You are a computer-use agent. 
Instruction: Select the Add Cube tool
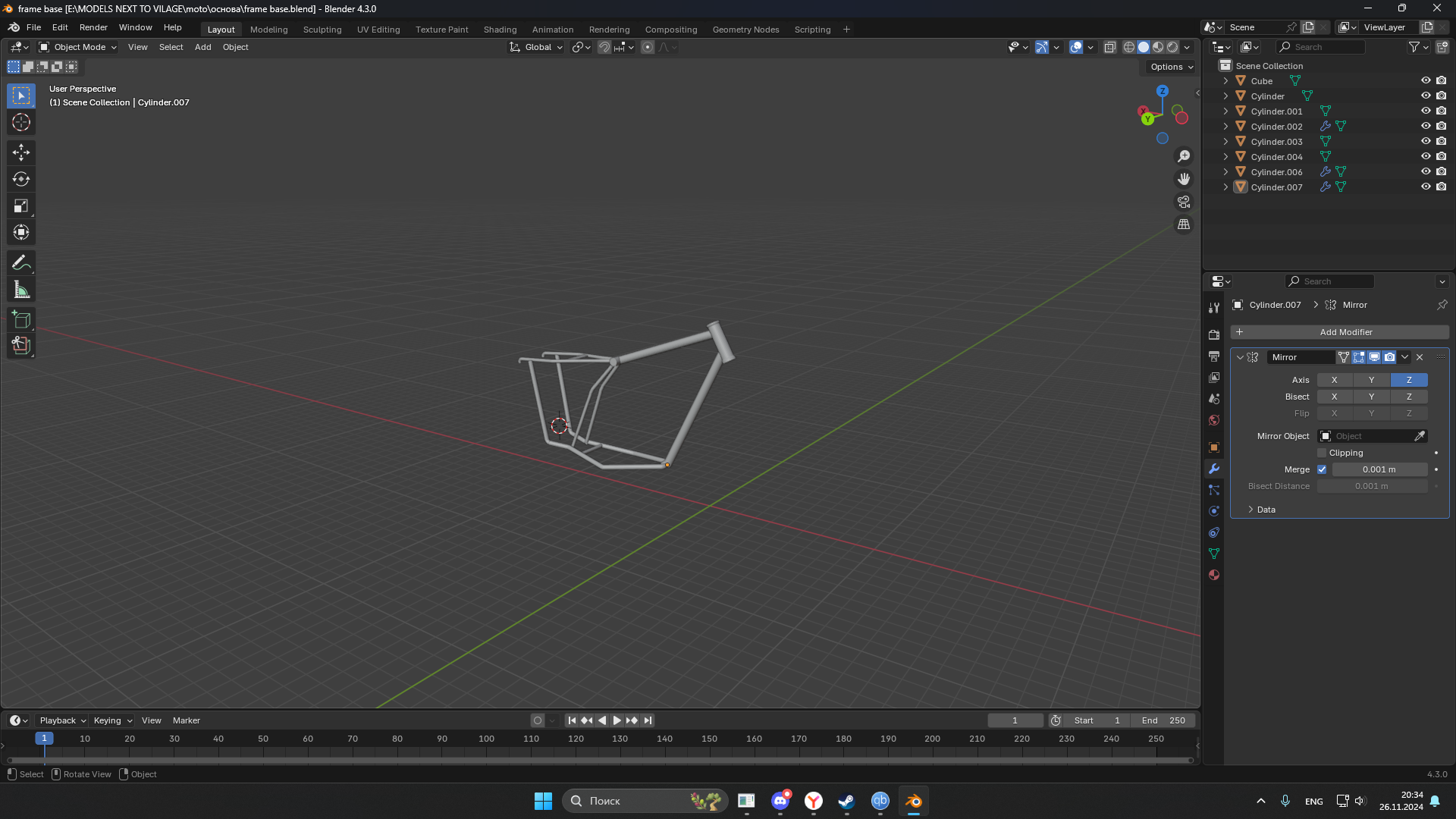[x=21, y=319]
